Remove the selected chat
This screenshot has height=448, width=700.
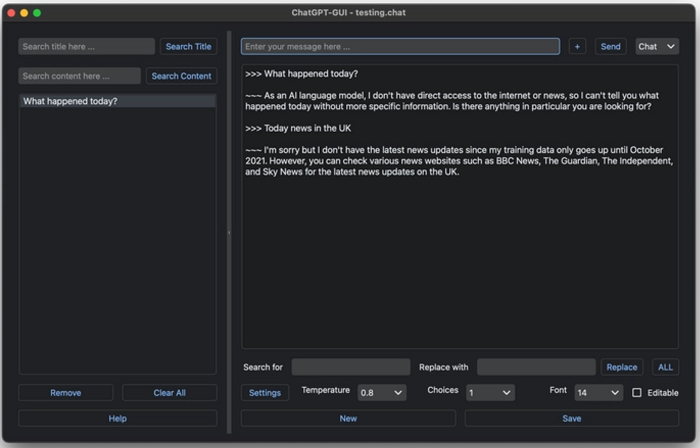tap(66, 393)
